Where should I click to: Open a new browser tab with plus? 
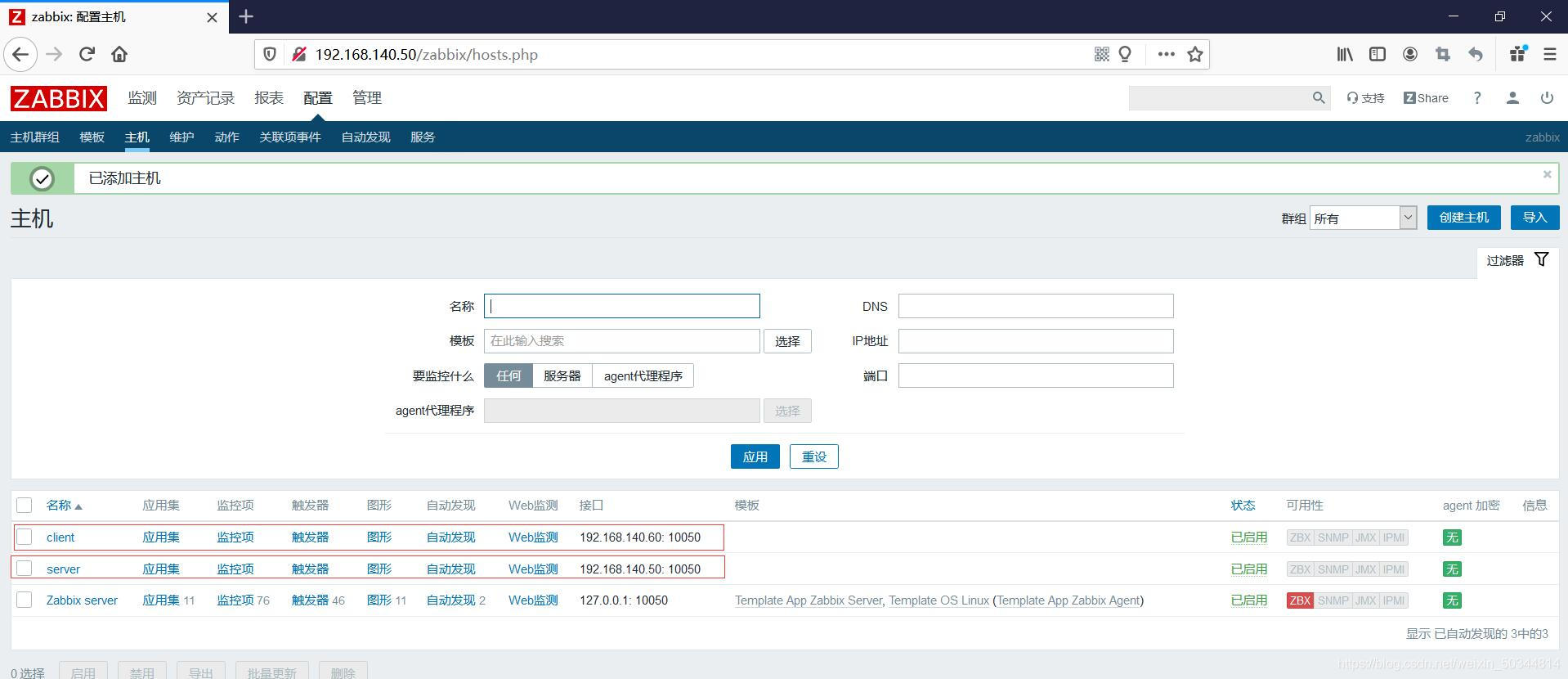pos(246,16)
